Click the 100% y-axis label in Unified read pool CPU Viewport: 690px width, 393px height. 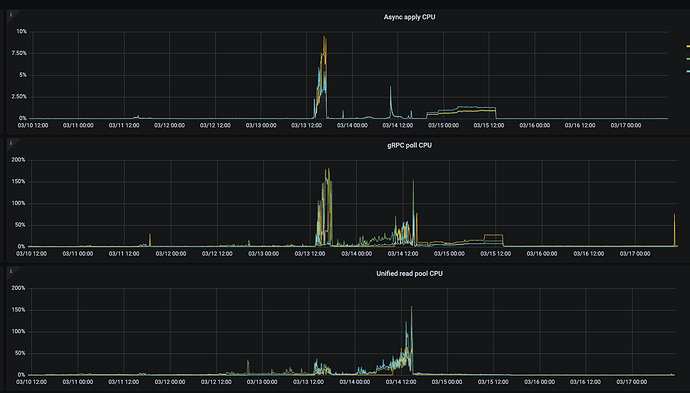pos(18,331)
